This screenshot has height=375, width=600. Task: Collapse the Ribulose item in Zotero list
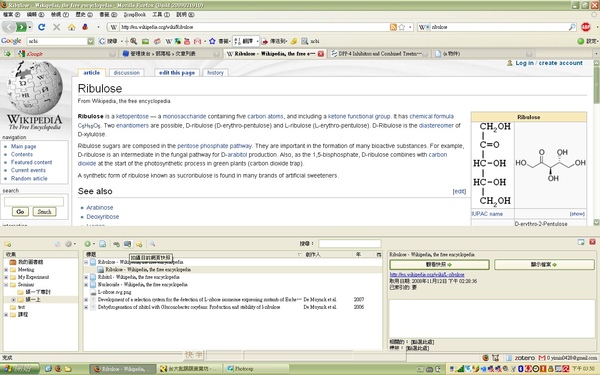coord(86,262)
